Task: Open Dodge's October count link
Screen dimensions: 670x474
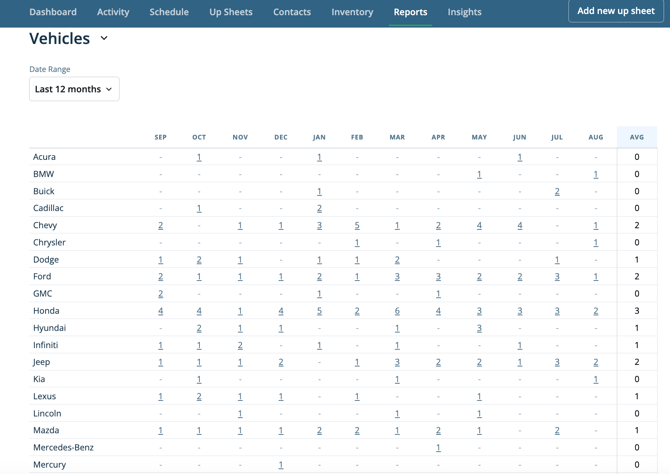Action: [199, 260]
